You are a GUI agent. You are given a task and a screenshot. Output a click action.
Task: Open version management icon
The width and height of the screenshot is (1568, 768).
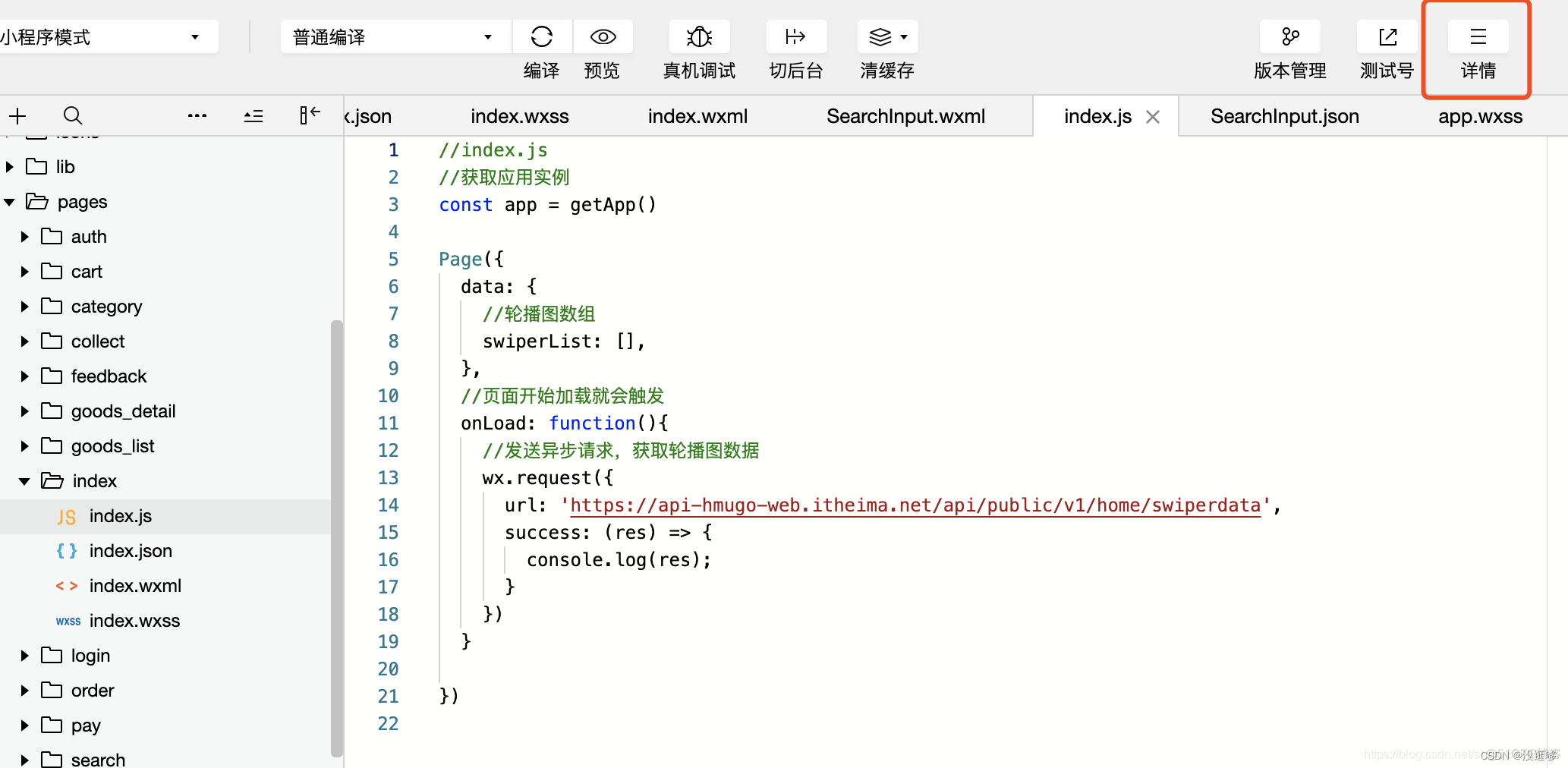tap(1289, 36)
